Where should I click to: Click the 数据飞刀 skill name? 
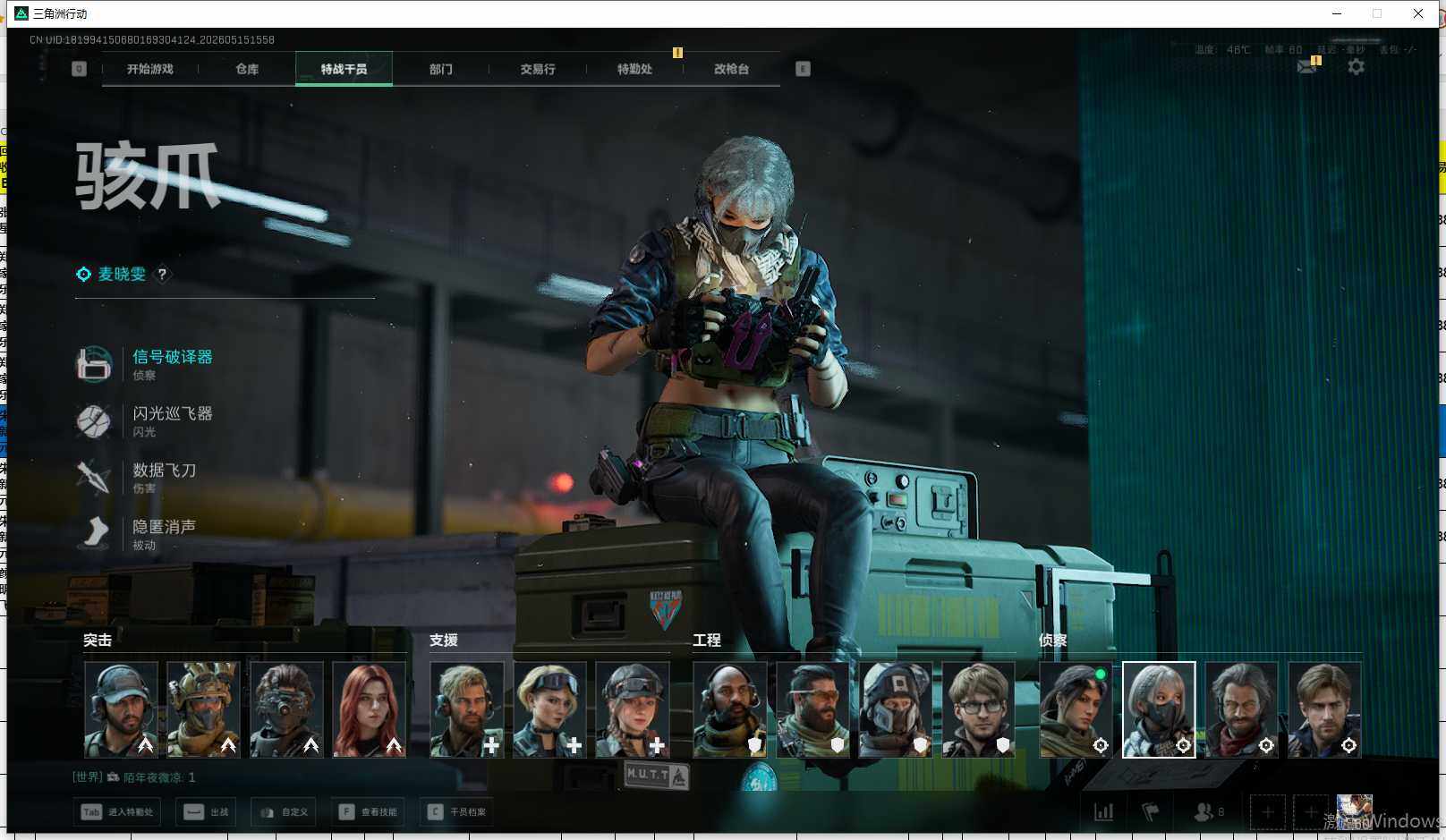click(x=165, y=470)
